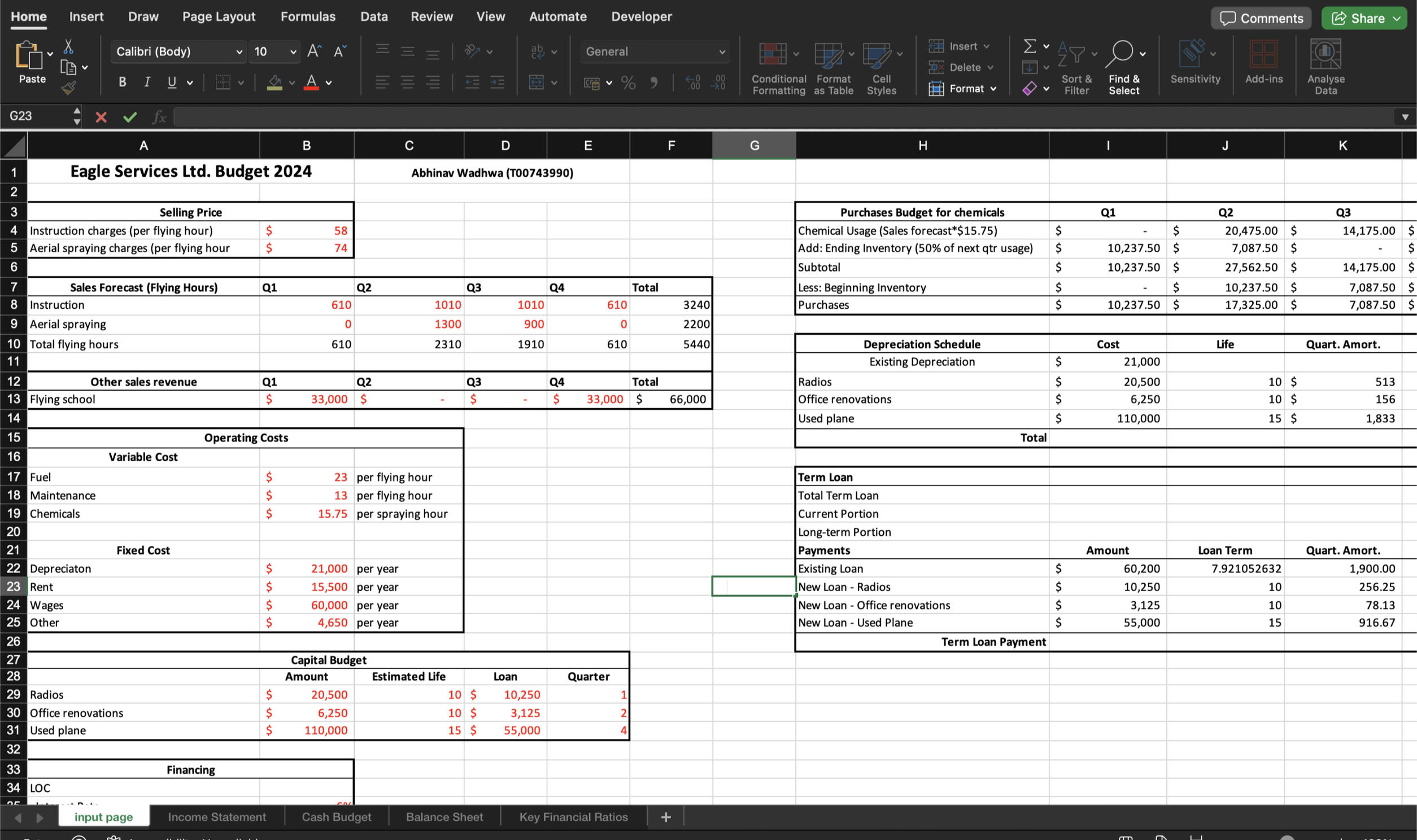Expand the formula bar with the arrow
This screenshot has height=840, width=1417.
[x=1405, y=117]
